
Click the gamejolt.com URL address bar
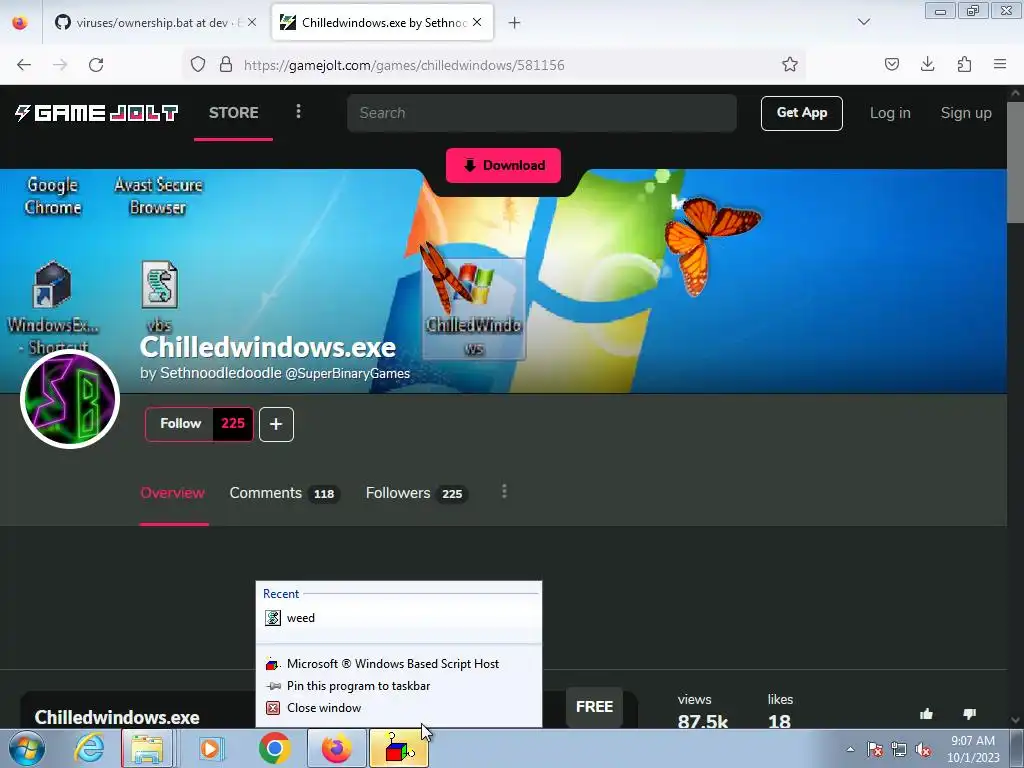(496, 65)
